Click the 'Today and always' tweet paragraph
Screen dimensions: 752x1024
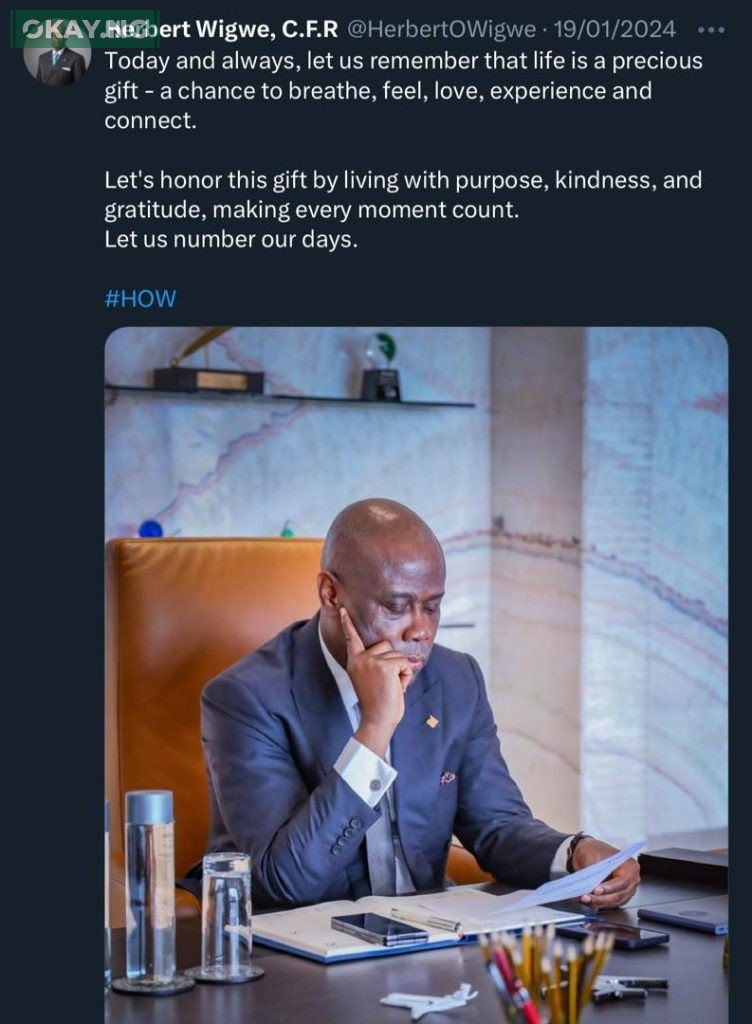pyautogui.click(x=403, y=91)
